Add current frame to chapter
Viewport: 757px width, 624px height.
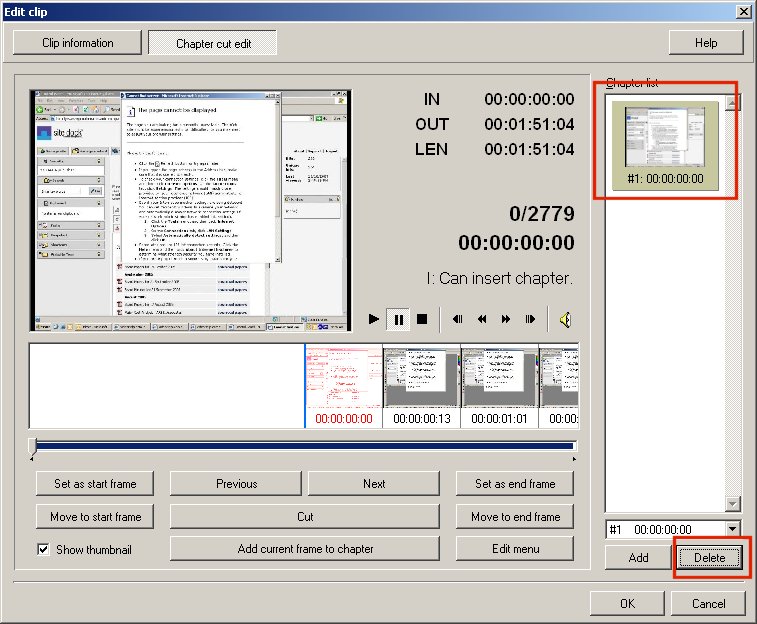[305, 549]
